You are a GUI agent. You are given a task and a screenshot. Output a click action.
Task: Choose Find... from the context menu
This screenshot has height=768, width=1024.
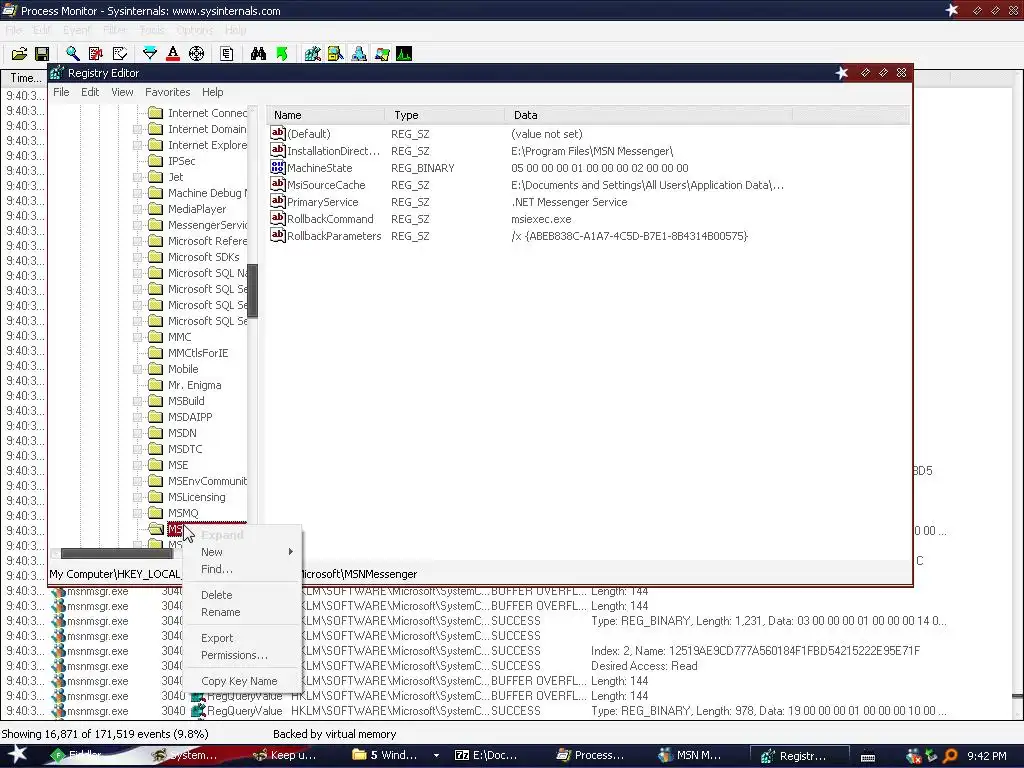(242, 569)
